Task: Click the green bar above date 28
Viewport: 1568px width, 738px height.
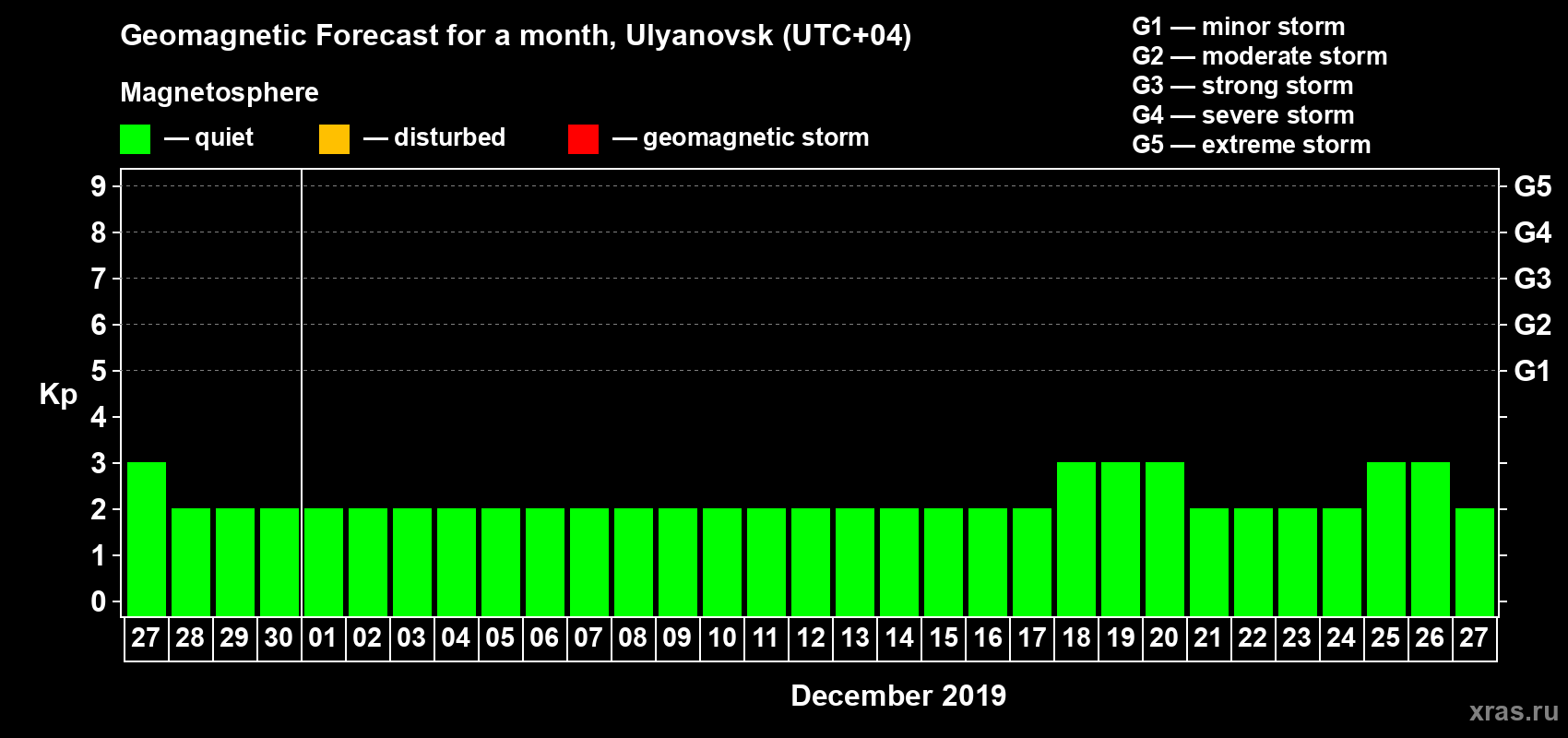Action: [x=191, y=562]
